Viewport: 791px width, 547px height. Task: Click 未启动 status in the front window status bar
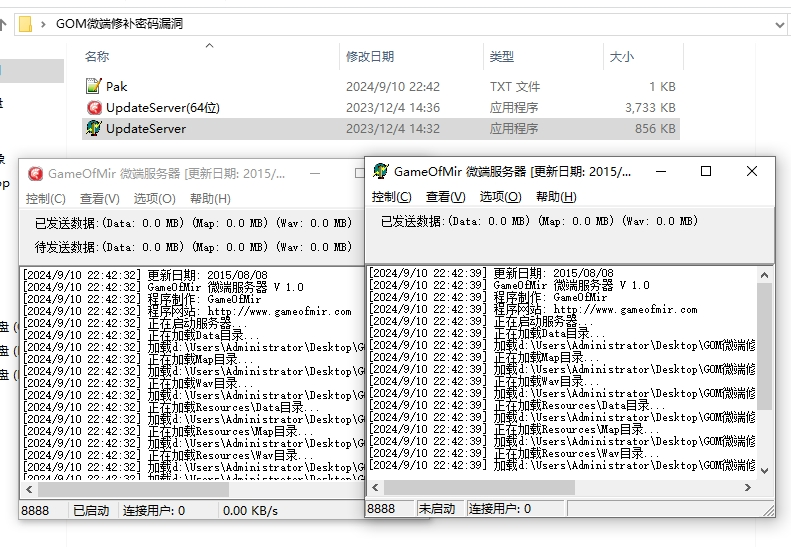tap(436, 509)
